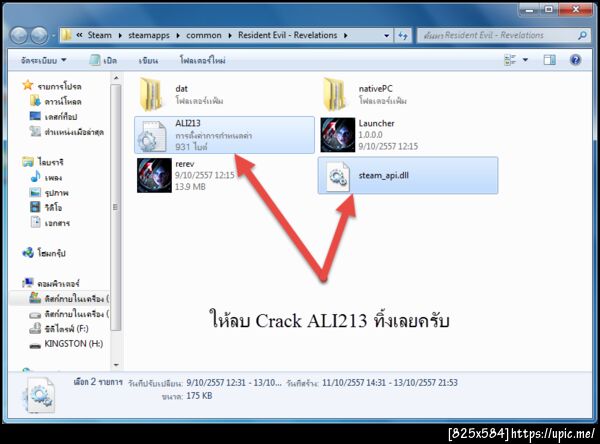Image resolution: width=600 pixels, height=444 pixels.
Task: Open Homegroup in the sidebar
Action: coord(44,253)
